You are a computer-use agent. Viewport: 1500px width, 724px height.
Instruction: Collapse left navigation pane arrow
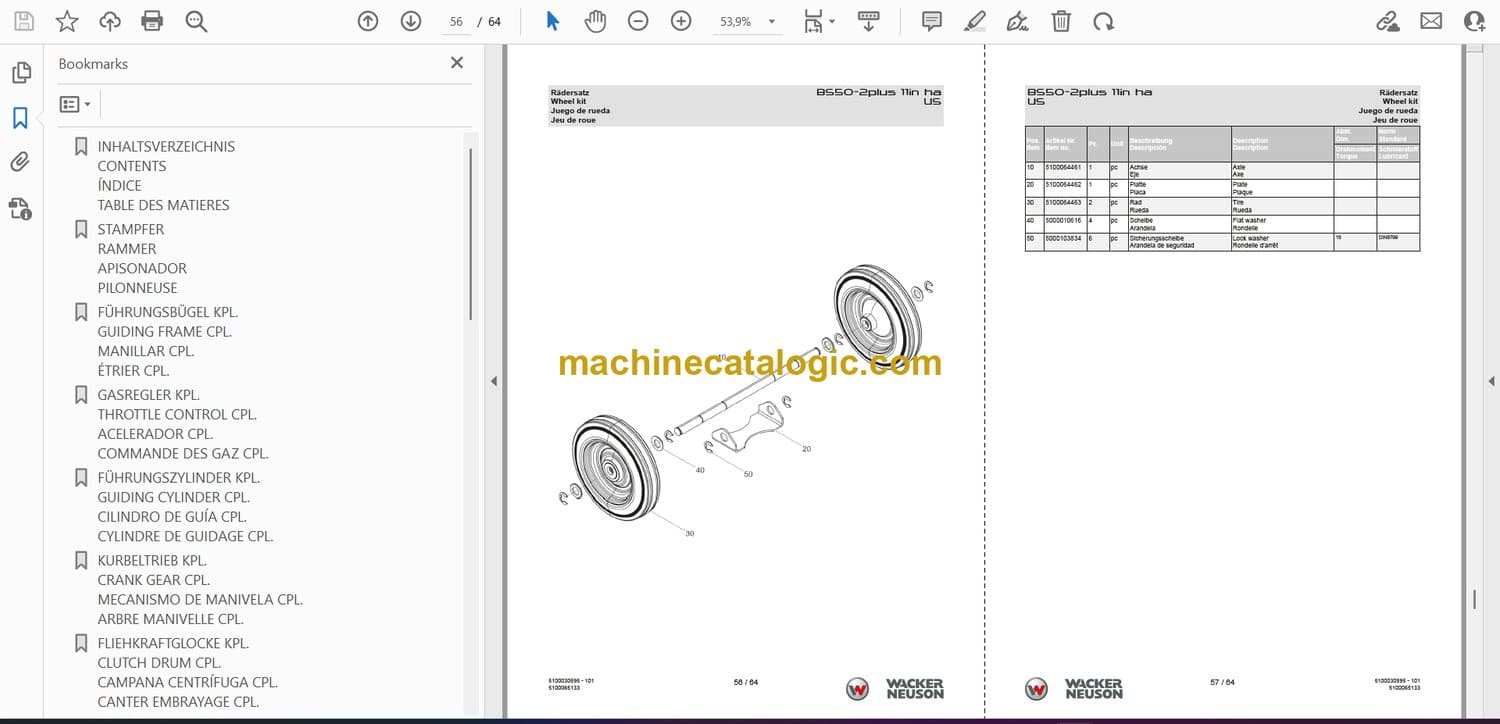click(x=492, y=381)
